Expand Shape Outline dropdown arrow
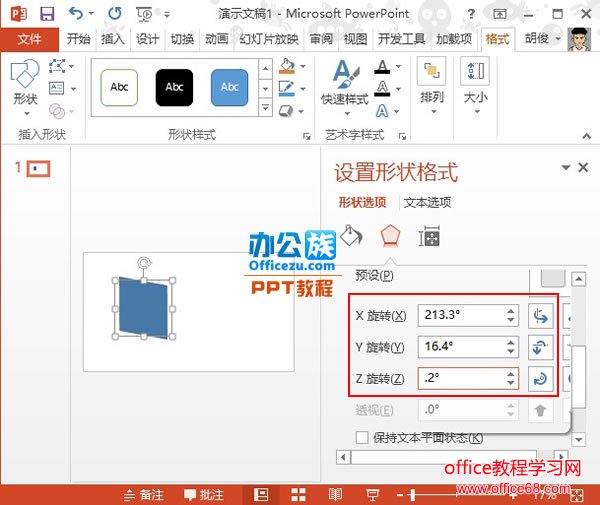The width and height of the screenshot is (600, 505). 303,89
